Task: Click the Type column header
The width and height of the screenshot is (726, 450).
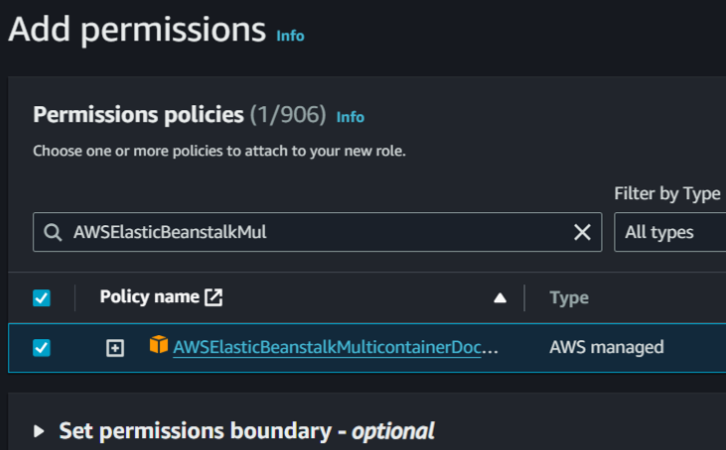Action: 569,297
